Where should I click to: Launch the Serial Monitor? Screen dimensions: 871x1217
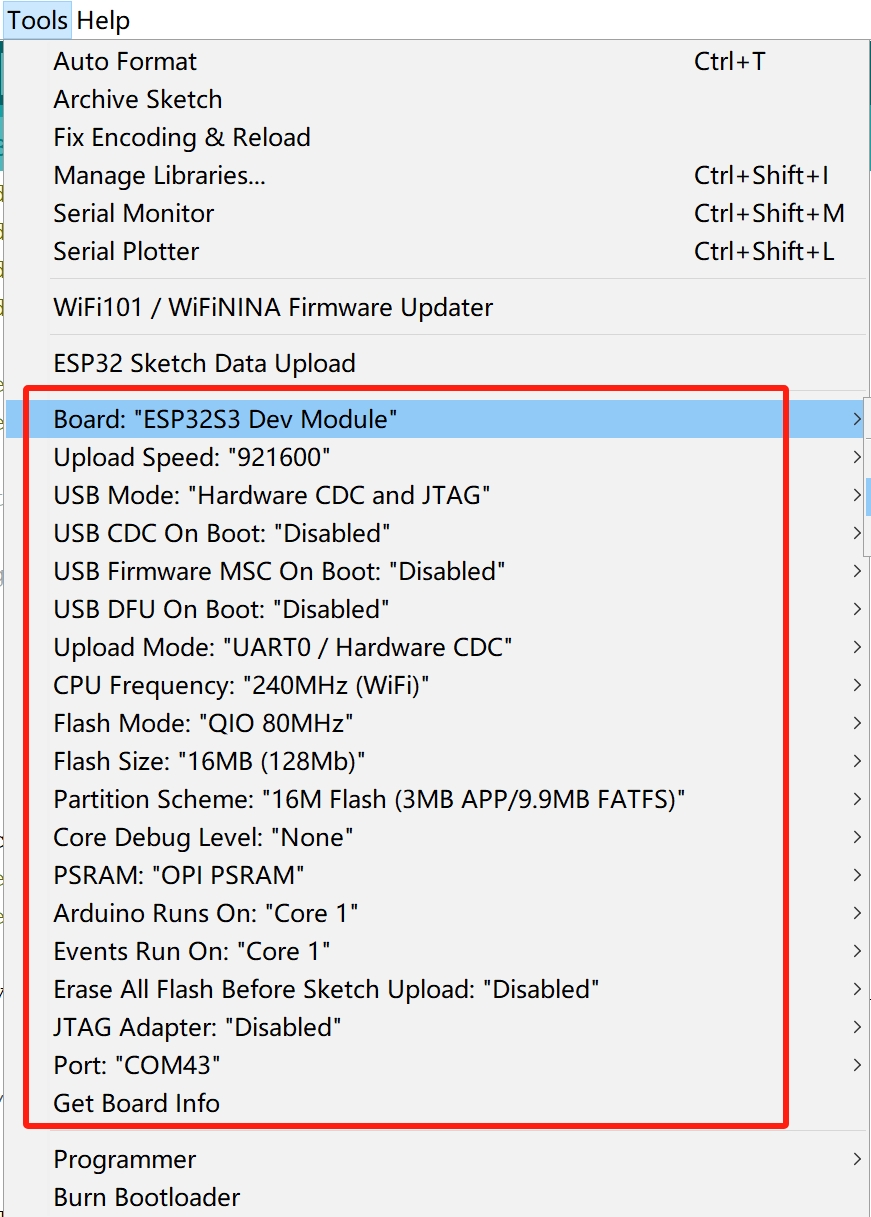[436, 214]
